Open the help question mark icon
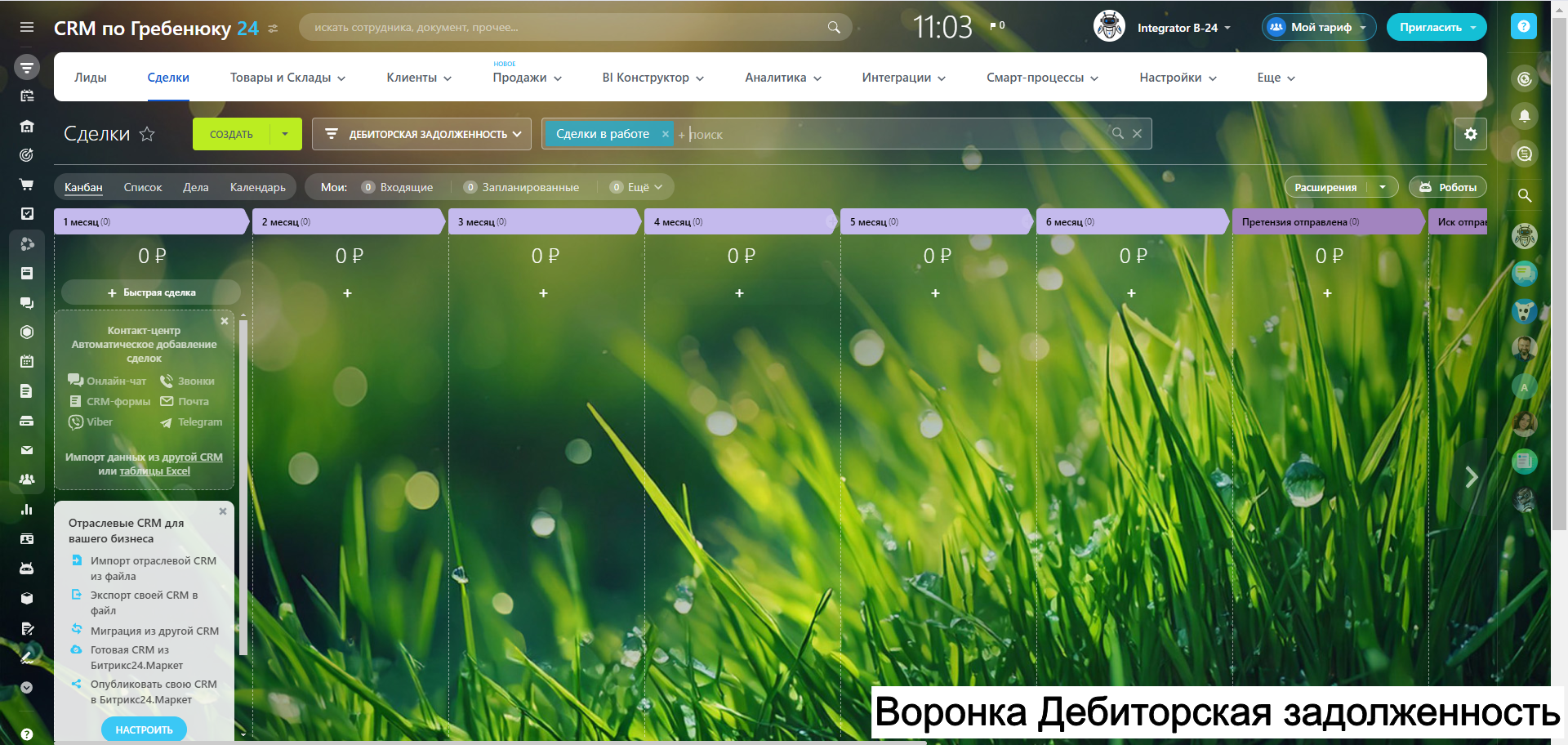The image size is (1568, 745). (1523, 27)
